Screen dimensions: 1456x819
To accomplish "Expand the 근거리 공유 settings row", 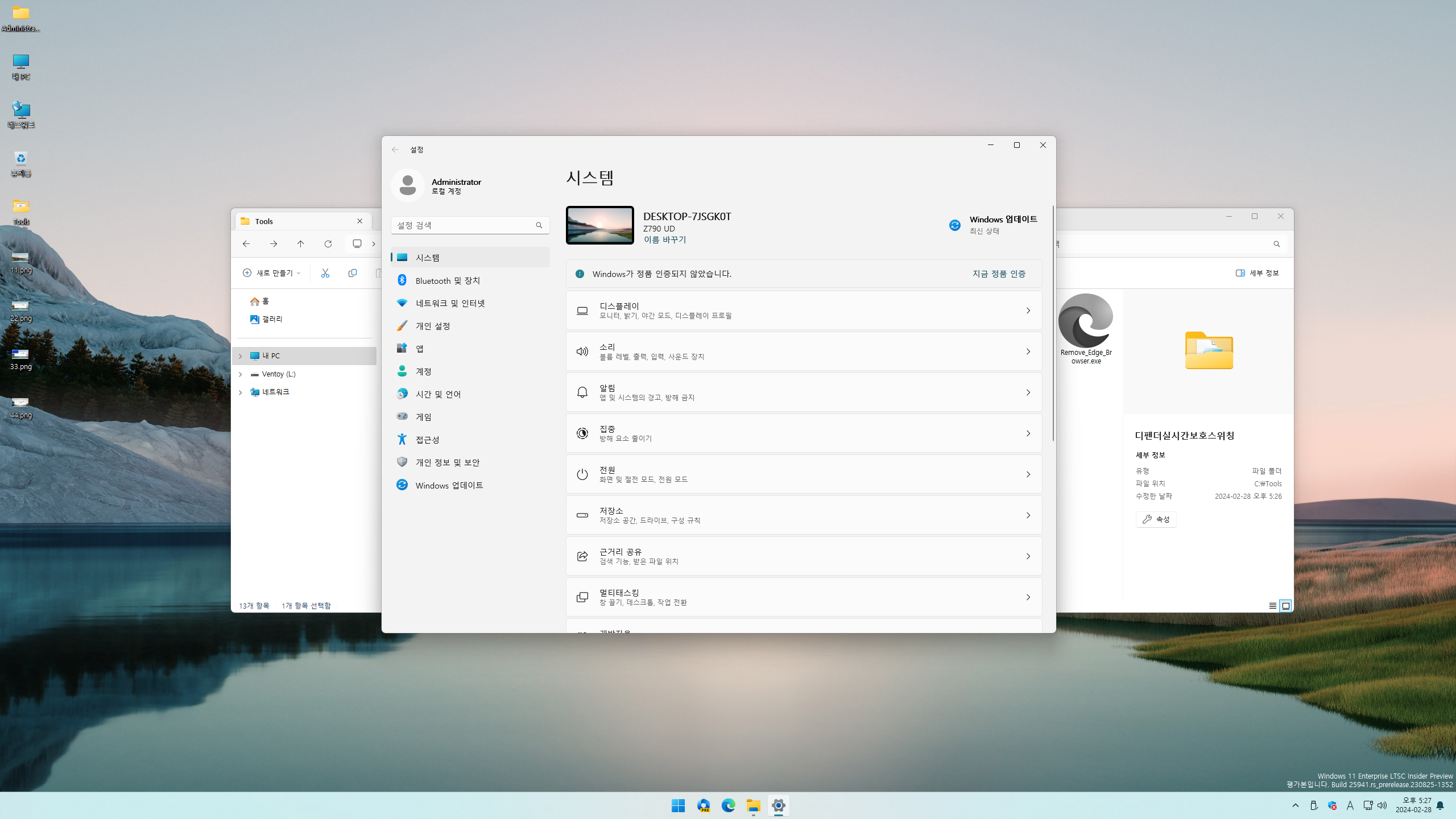I will (804, 556).
